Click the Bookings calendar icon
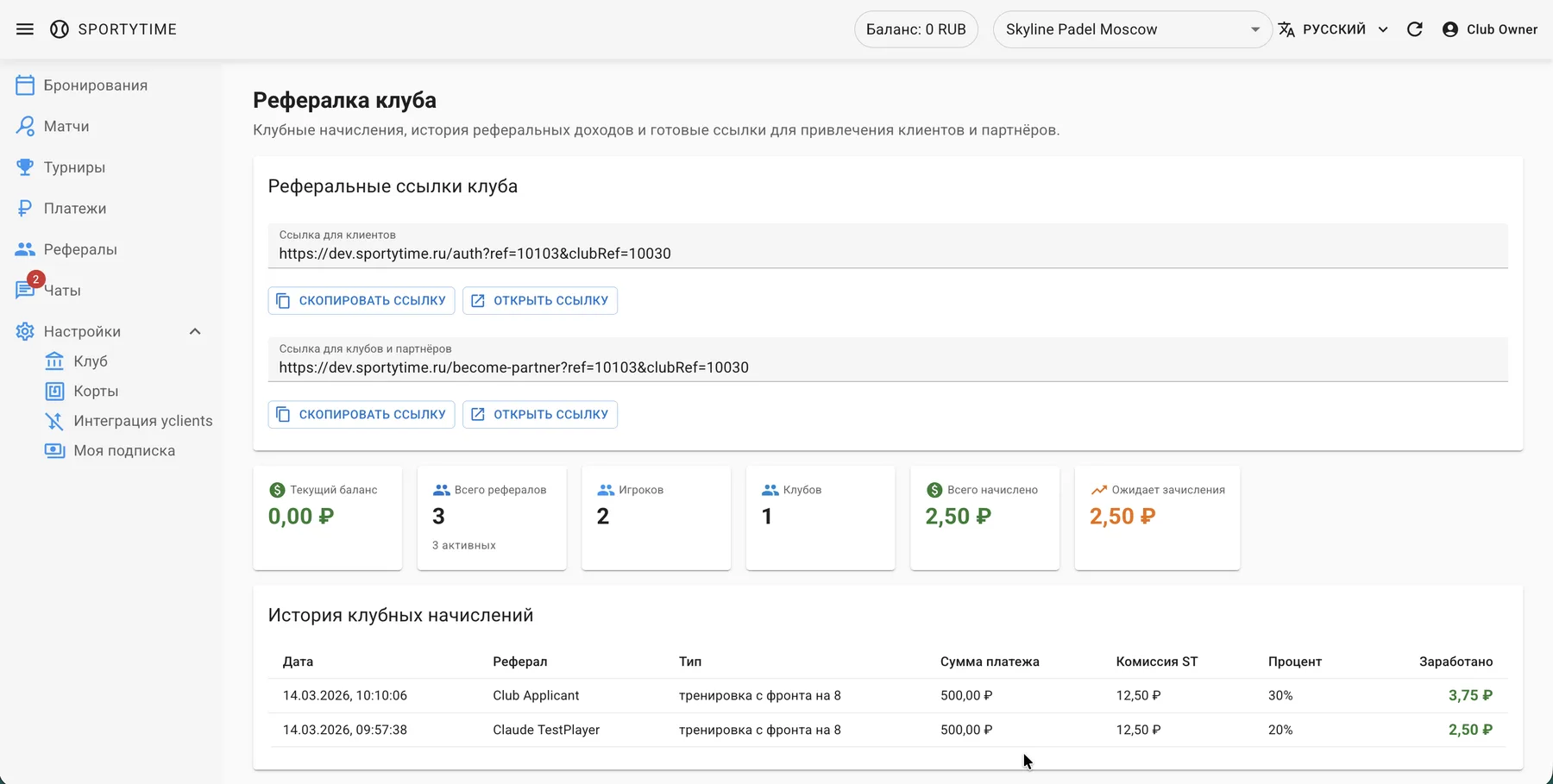 (25, 85)
